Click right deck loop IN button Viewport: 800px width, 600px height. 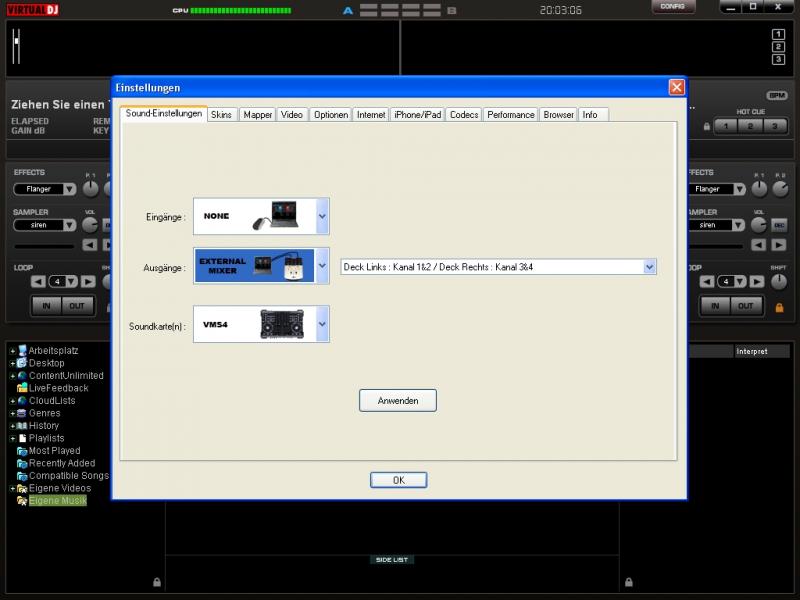715,306
